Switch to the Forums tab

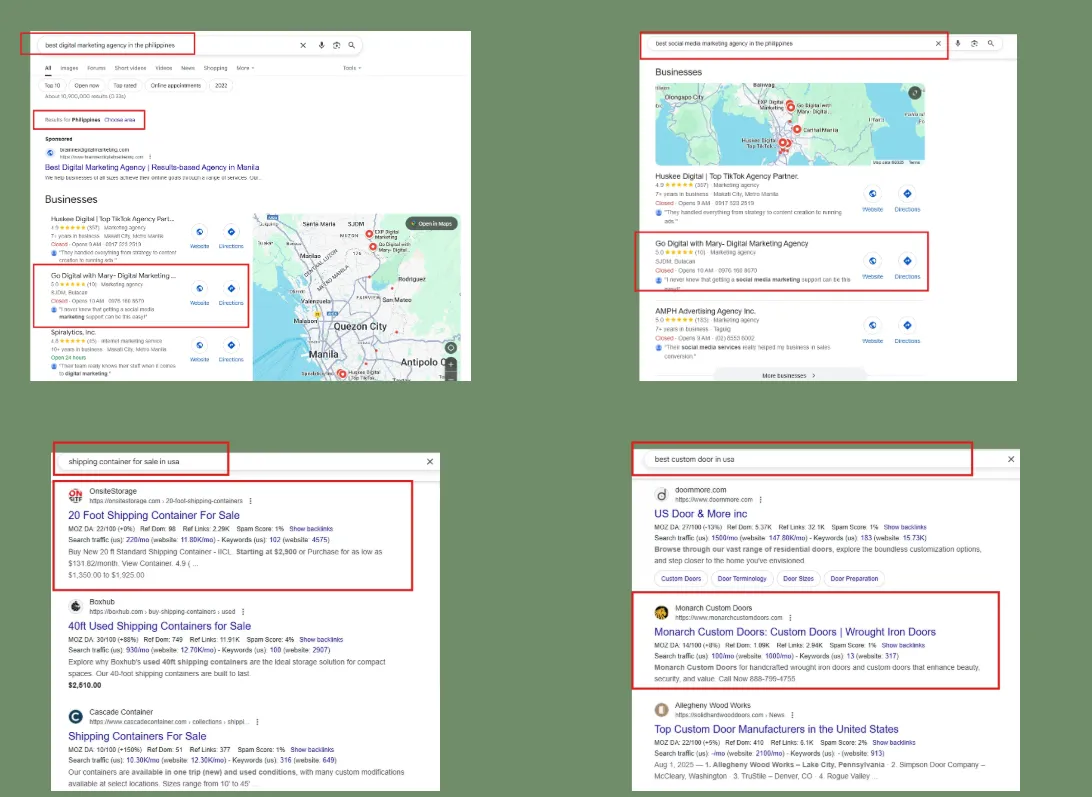[x=96, y=68]
